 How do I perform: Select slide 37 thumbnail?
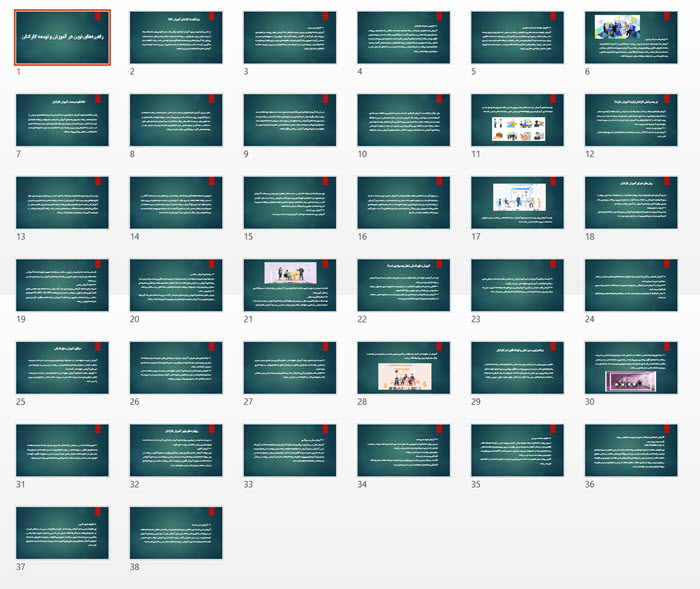tap(62, 533)
